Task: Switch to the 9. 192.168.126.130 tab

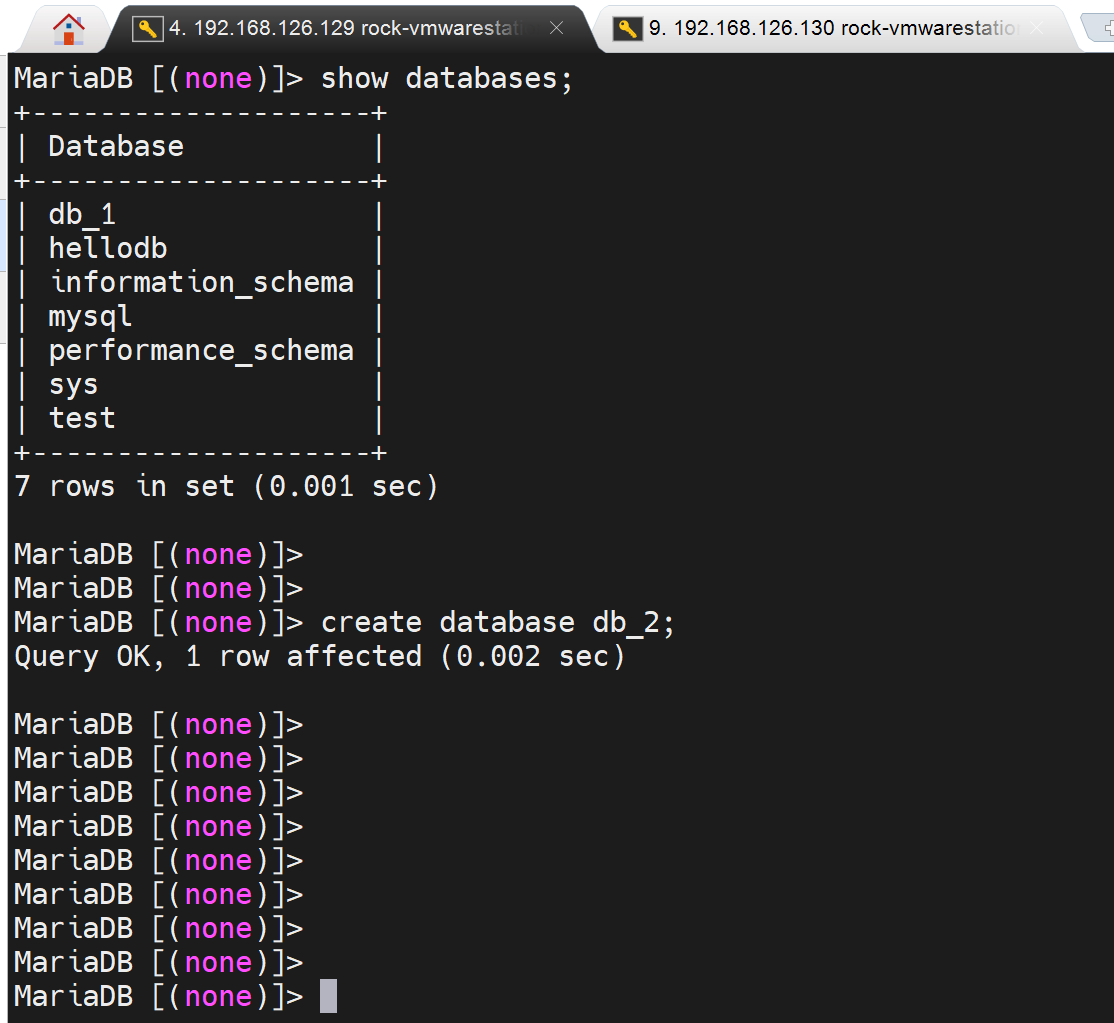Action: 830,29
